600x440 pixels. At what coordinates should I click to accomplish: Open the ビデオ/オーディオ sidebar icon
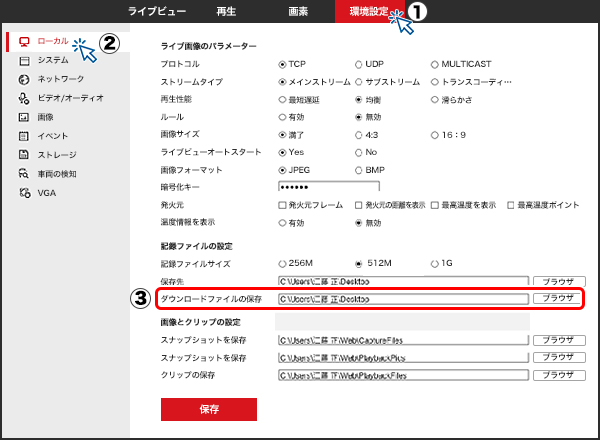coord(24,98)
